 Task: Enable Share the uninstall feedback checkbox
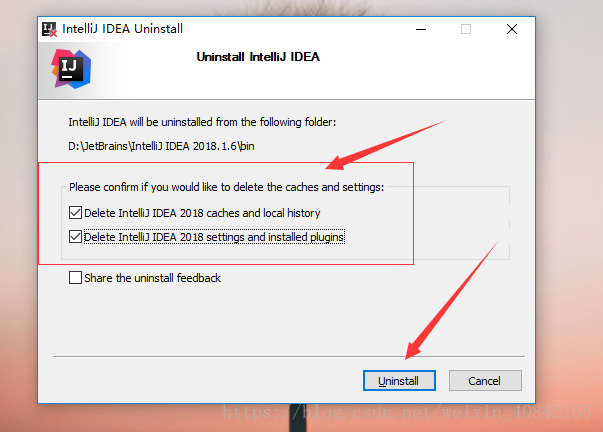point(75,278)
